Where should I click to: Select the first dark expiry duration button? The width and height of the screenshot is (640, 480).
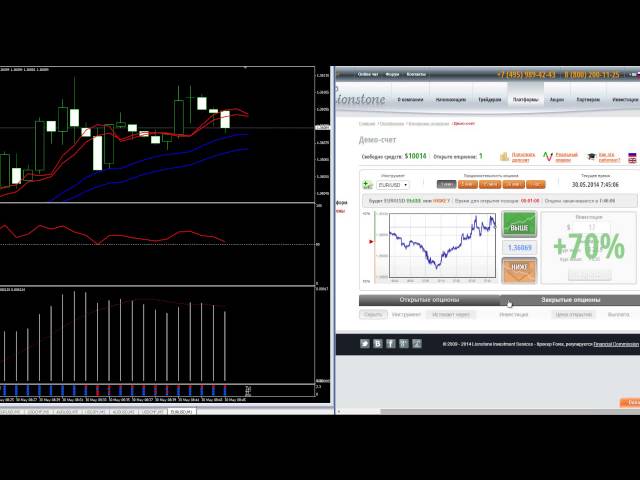pos(445,185)
